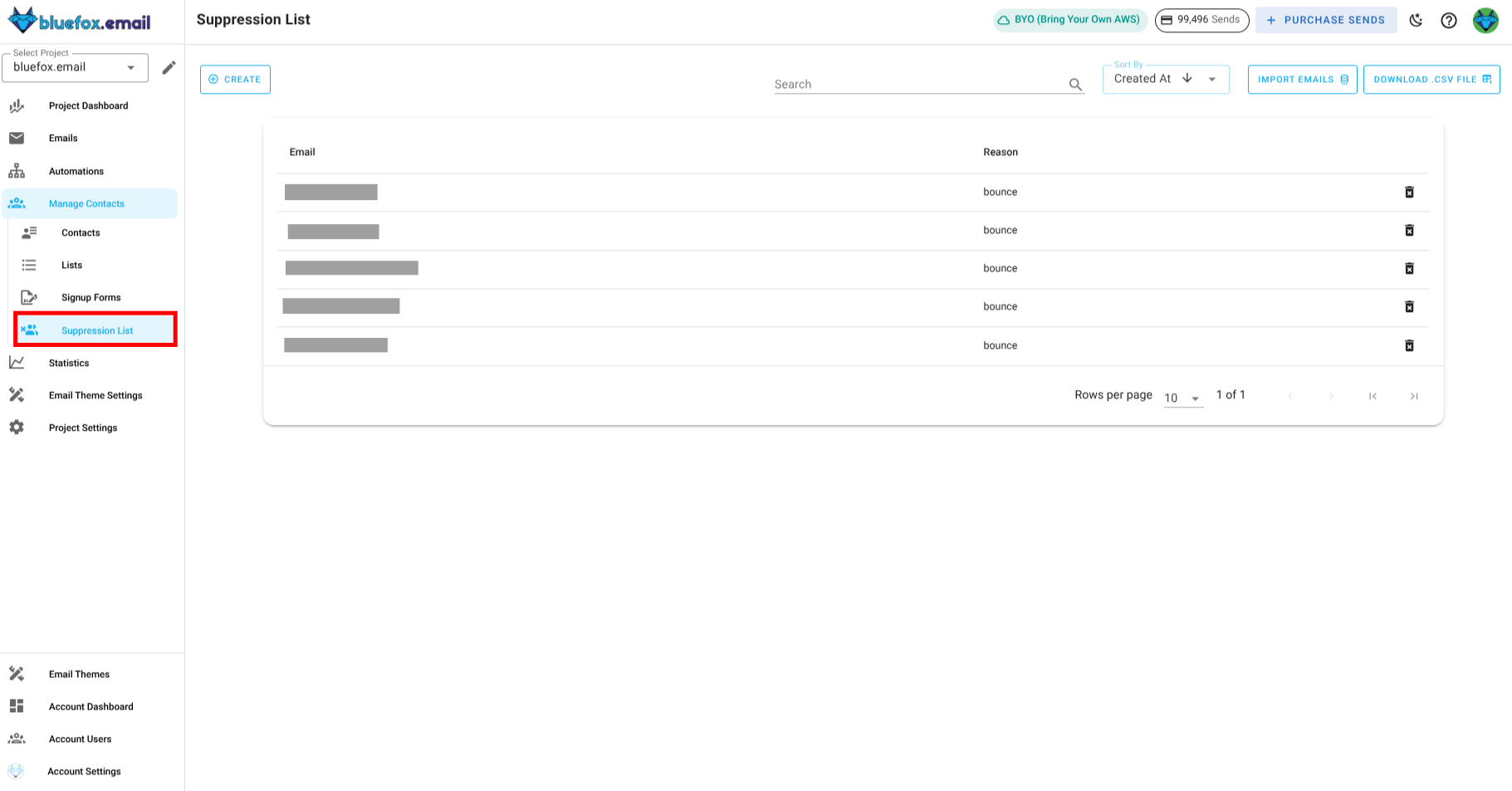
Task: Open the Emails envelope icon in sidebar
Action: tap(17, 138)
